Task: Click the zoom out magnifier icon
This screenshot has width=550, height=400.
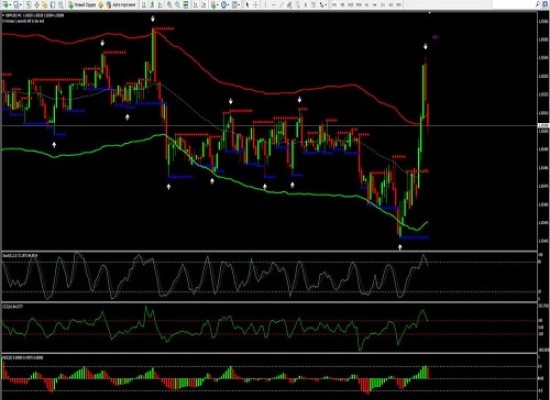Action: pos(177,5)
